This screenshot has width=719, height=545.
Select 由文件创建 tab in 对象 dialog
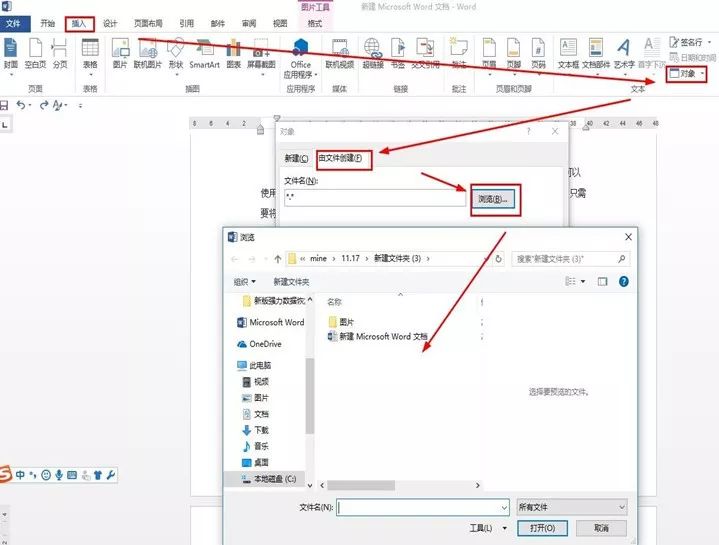[340, 159]
